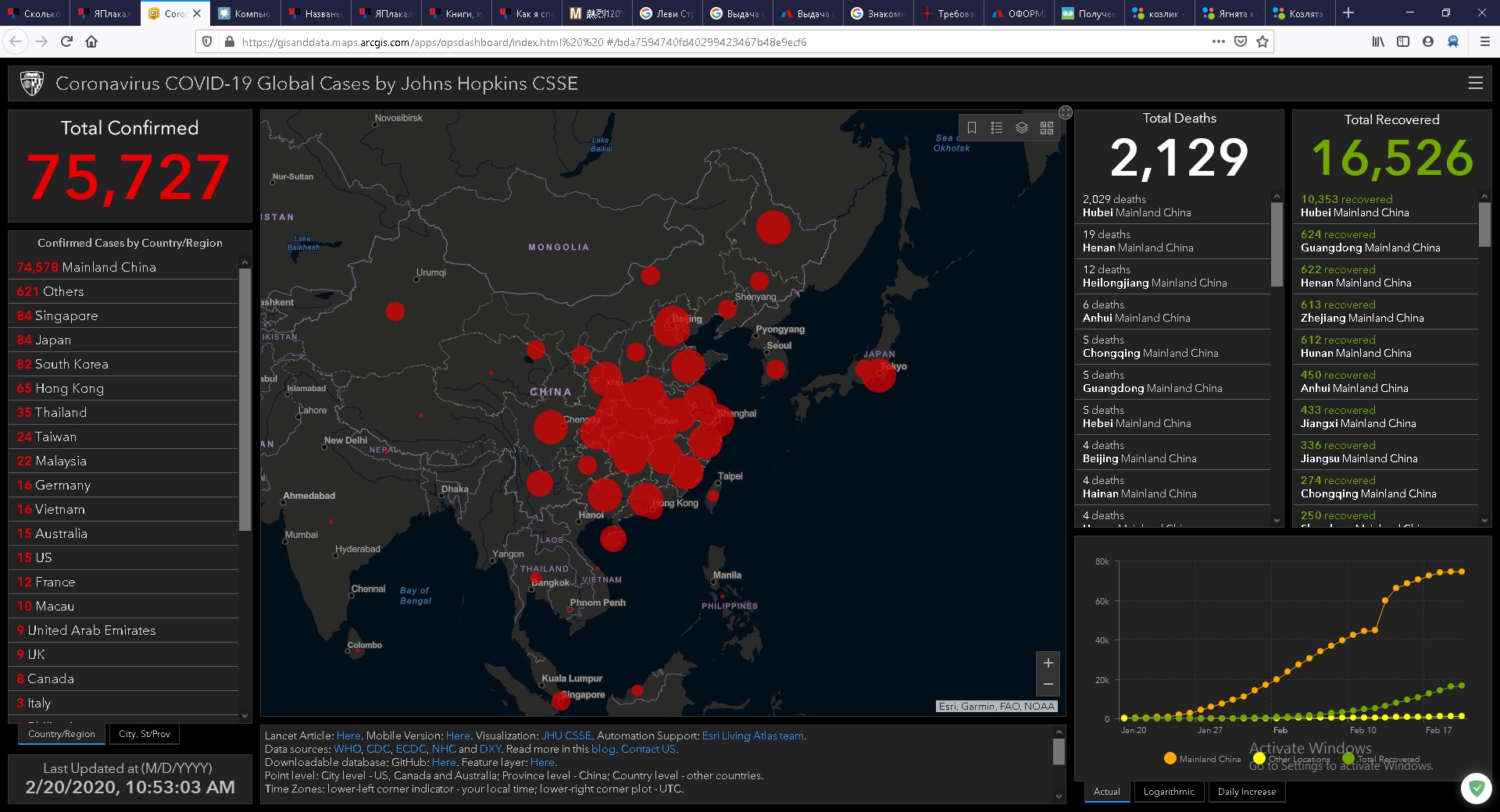
Task: Open the map bookmarks widget
Action: pyautogui.click(x=972, y=127)
